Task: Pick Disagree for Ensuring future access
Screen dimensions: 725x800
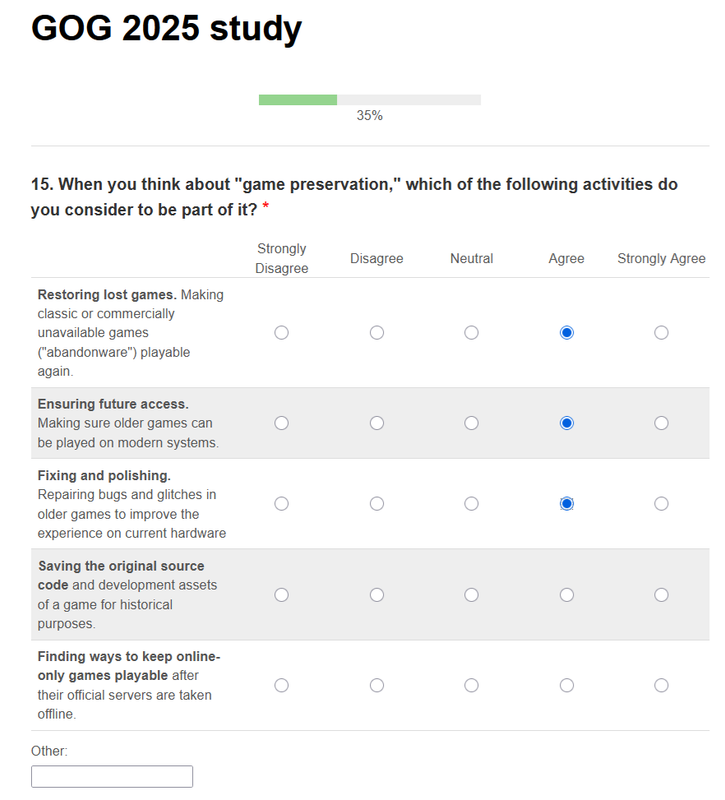Action: 377,423
